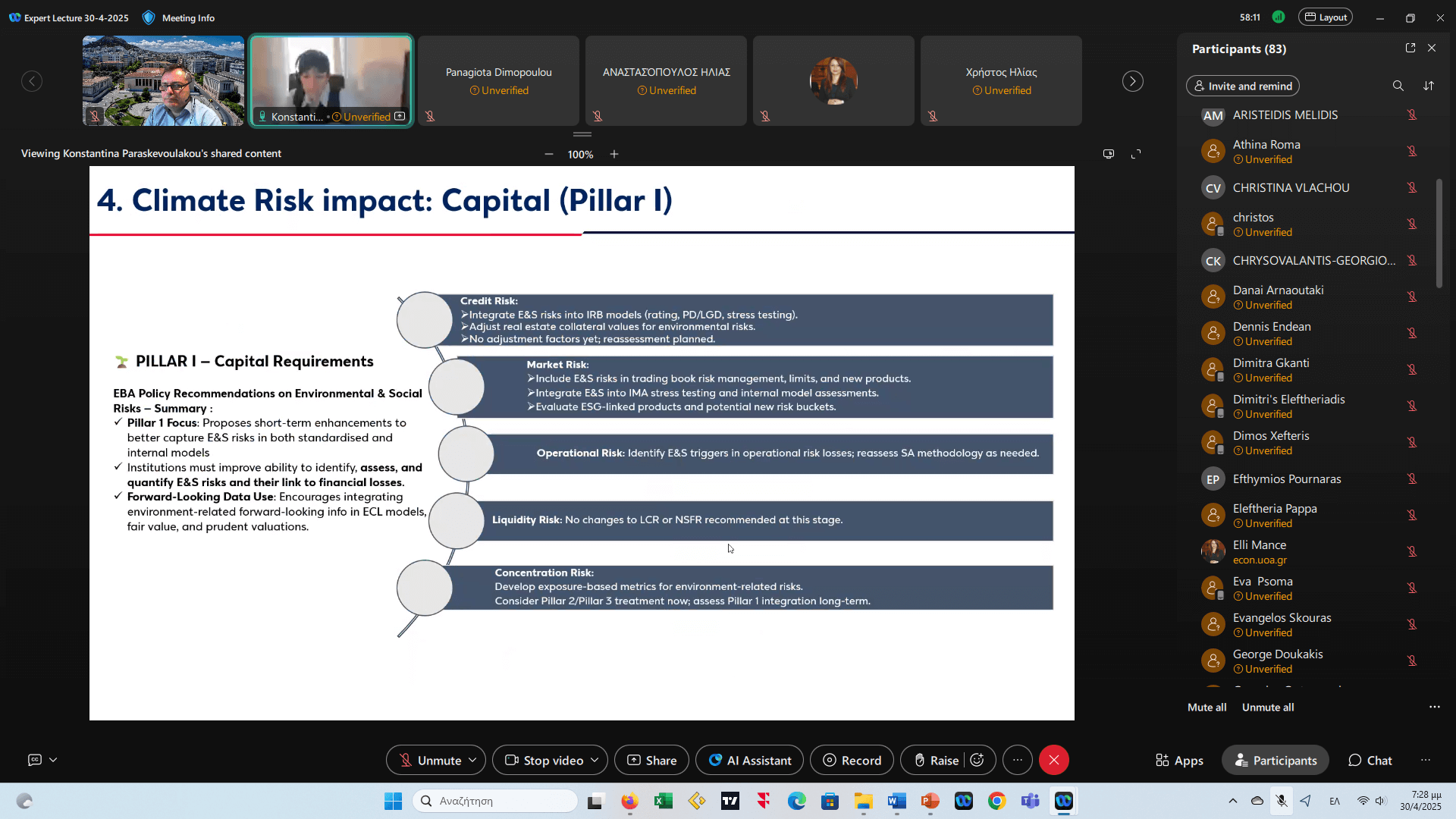The width and height of the screenshot is (1456, 819).
Task: Toggle the Participants panel tab
Action: [x=1276, y=760]
